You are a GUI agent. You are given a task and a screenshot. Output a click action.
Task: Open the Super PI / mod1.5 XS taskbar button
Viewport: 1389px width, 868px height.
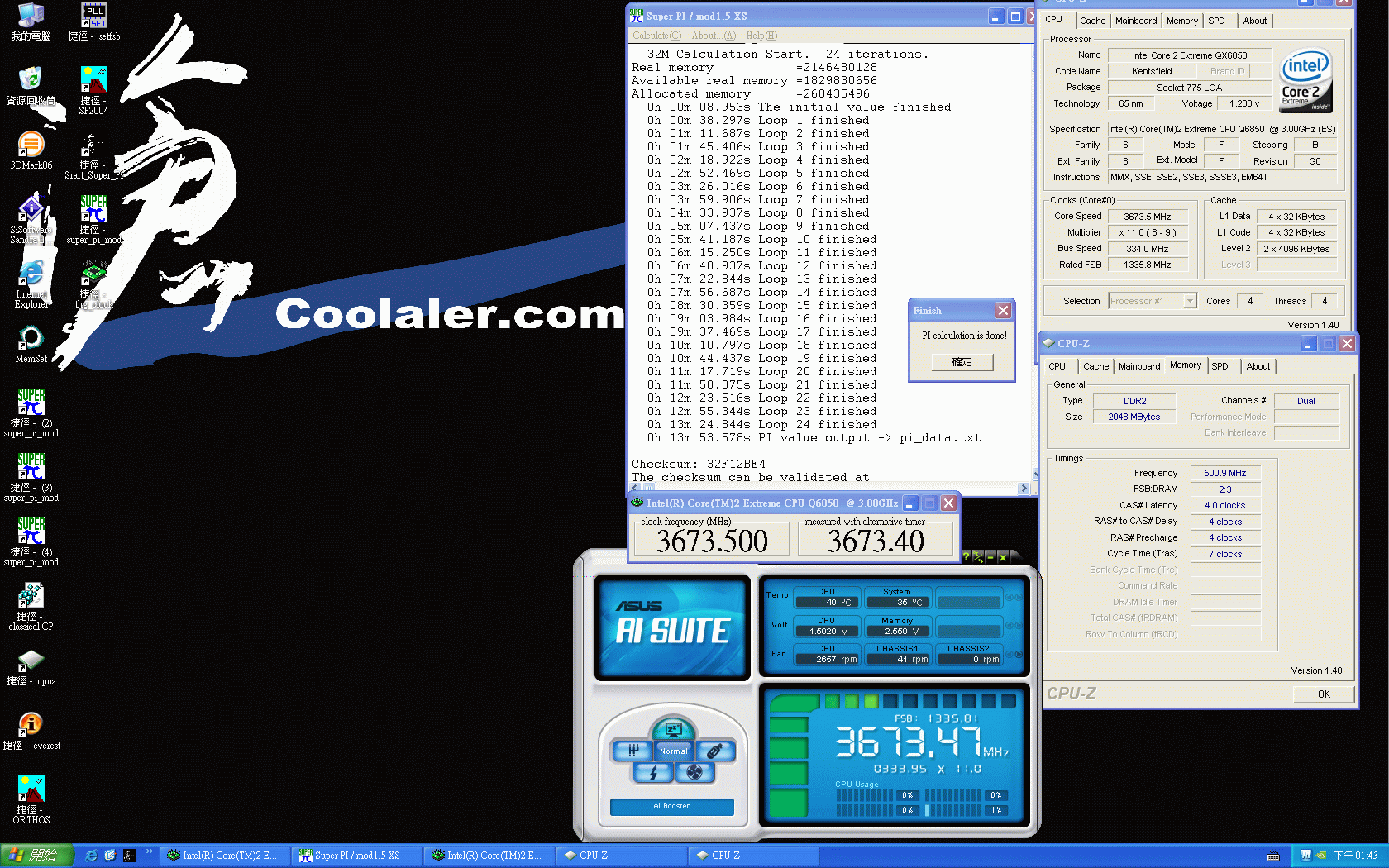click(356, 856)
